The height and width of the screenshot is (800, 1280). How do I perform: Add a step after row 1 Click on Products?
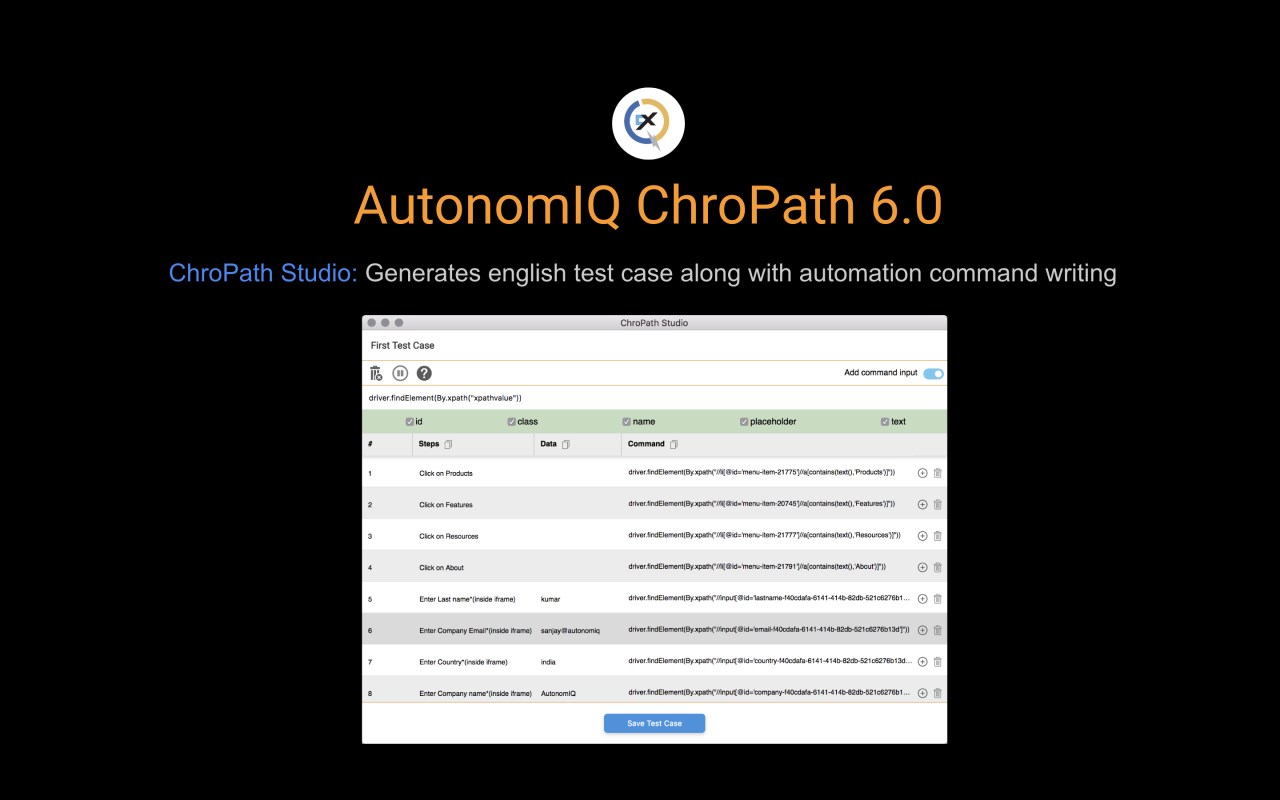coord(922,473)
